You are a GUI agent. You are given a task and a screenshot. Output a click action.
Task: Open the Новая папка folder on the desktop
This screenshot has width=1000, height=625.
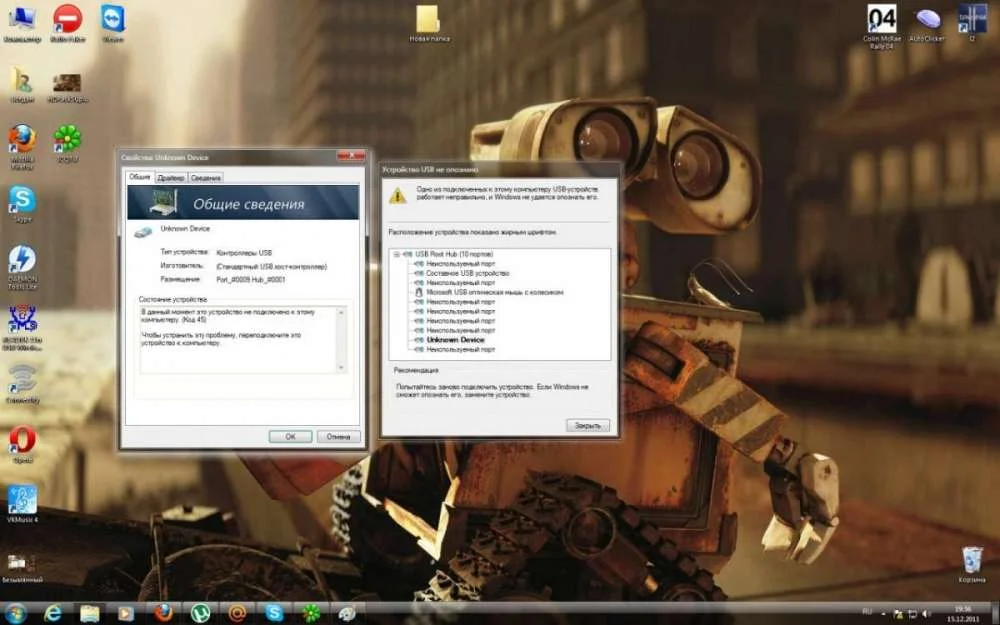(429, 23)
